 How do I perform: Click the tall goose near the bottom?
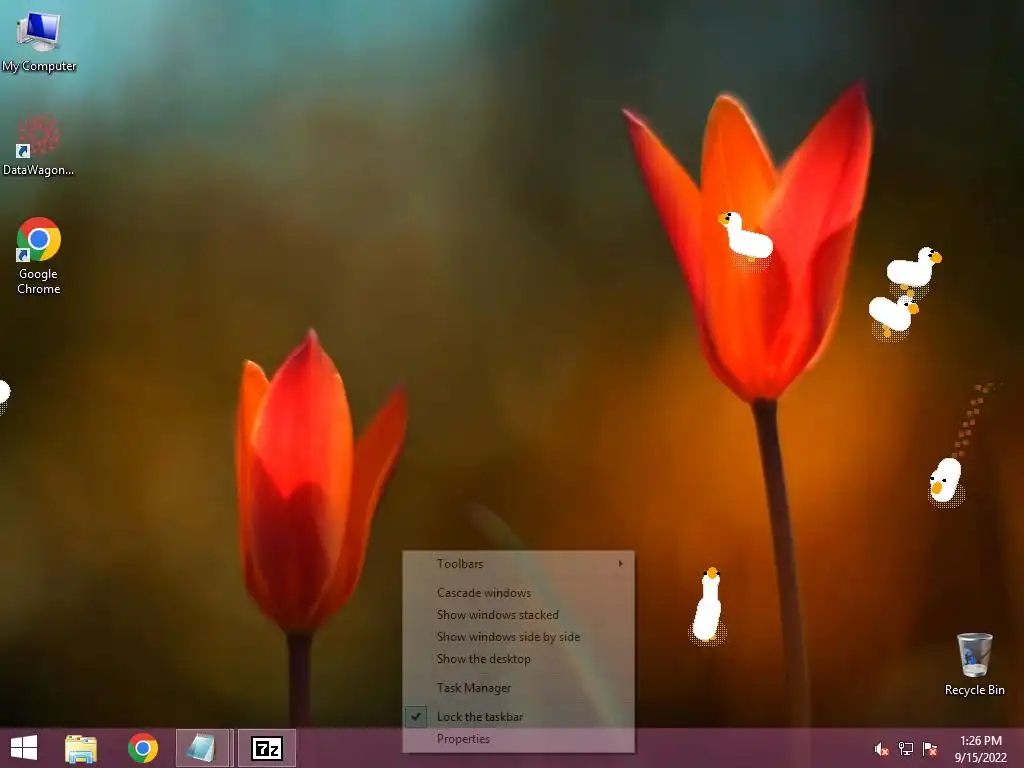click(708, 605)
